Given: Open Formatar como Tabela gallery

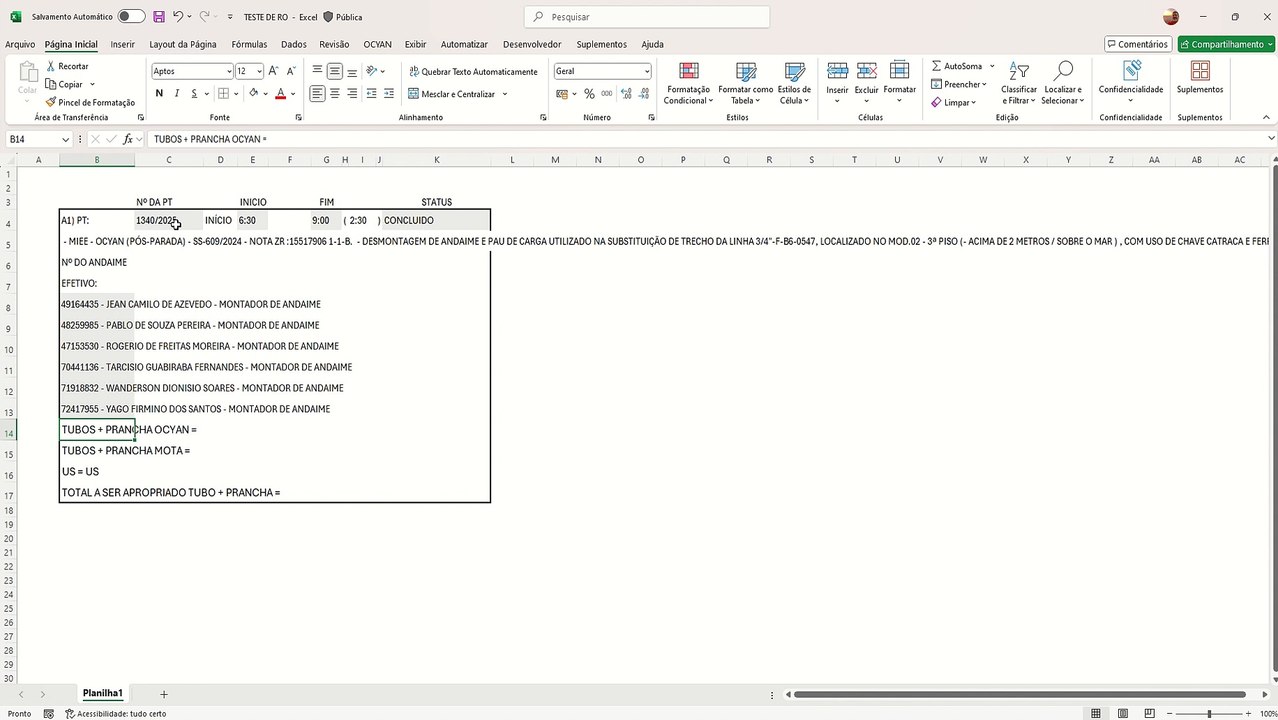Looking at the screenshot, I should click(x=746, y=83).
